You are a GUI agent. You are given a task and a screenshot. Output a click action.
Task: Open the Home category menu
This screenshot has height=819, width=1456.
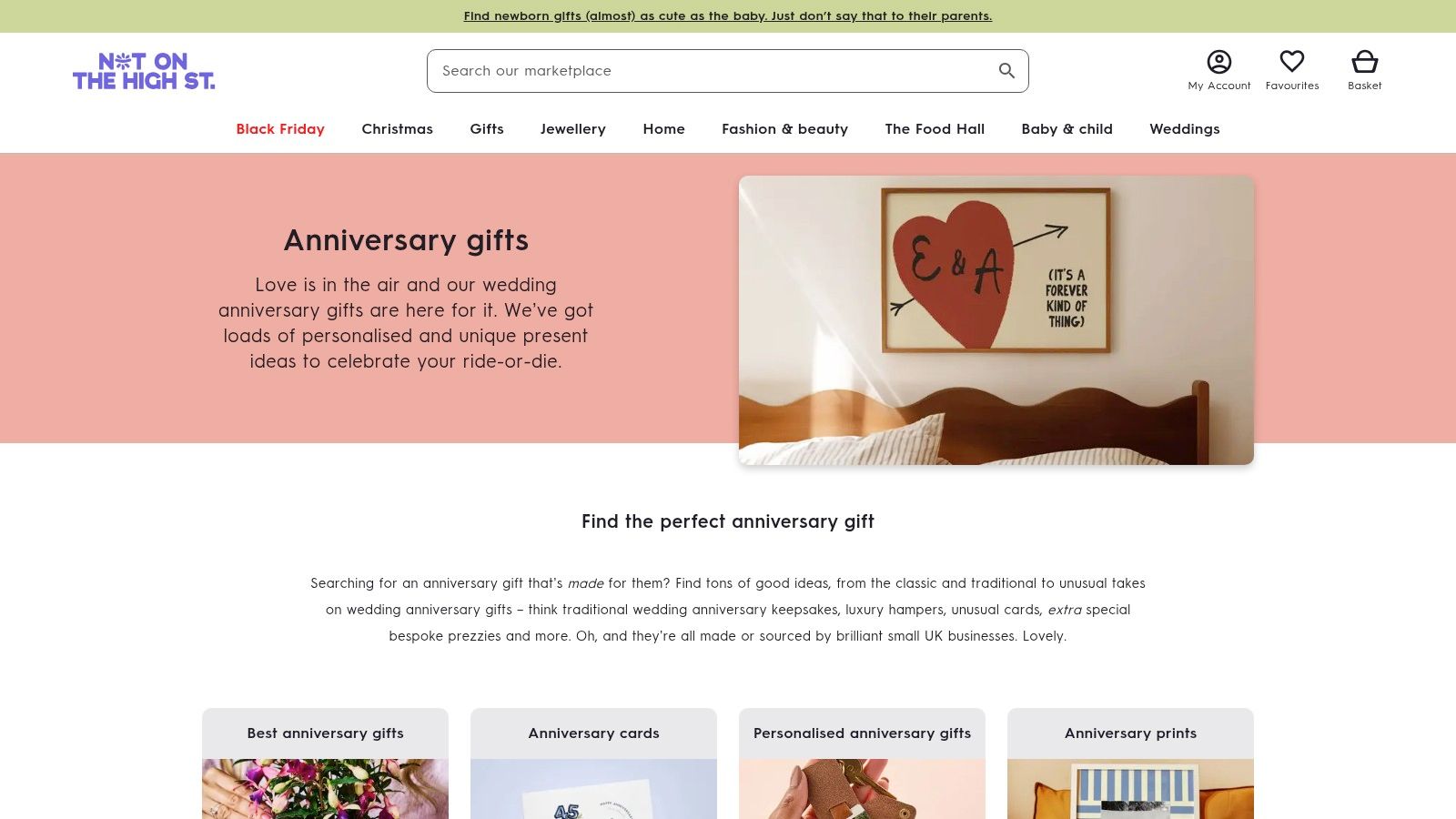coord(664,129)
